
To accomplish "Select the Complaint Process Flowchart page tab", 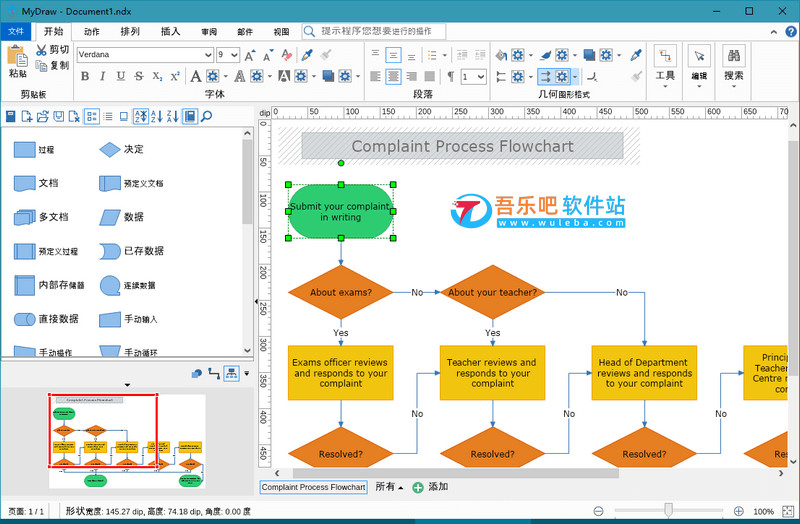I will coord(314,487).
